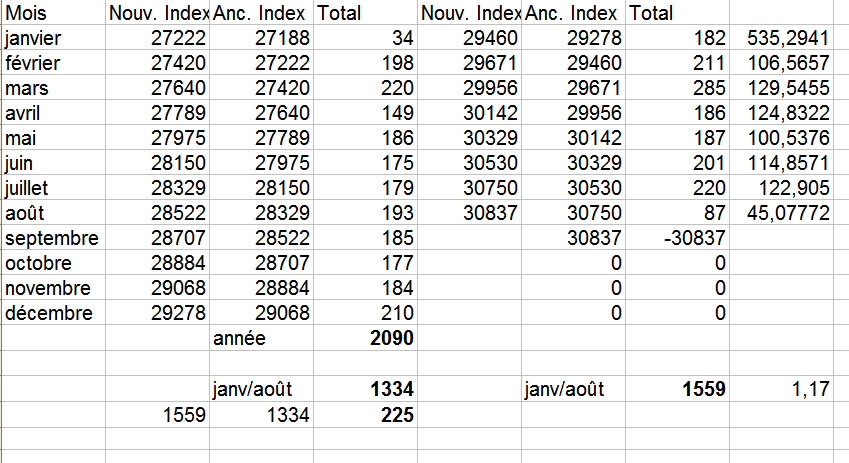The image size is (849, 463).
Task: Click the juin second total 201
Action: coord(677,162)
